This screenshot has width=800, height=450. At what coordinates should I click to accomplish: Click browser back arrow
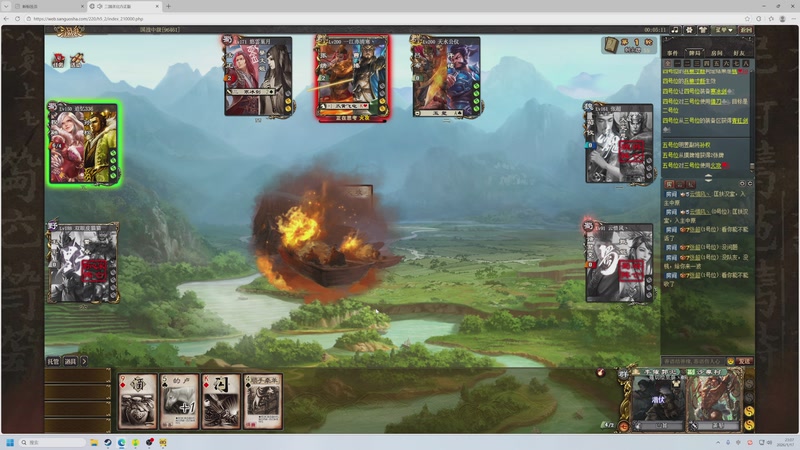(x=6, y=18)
